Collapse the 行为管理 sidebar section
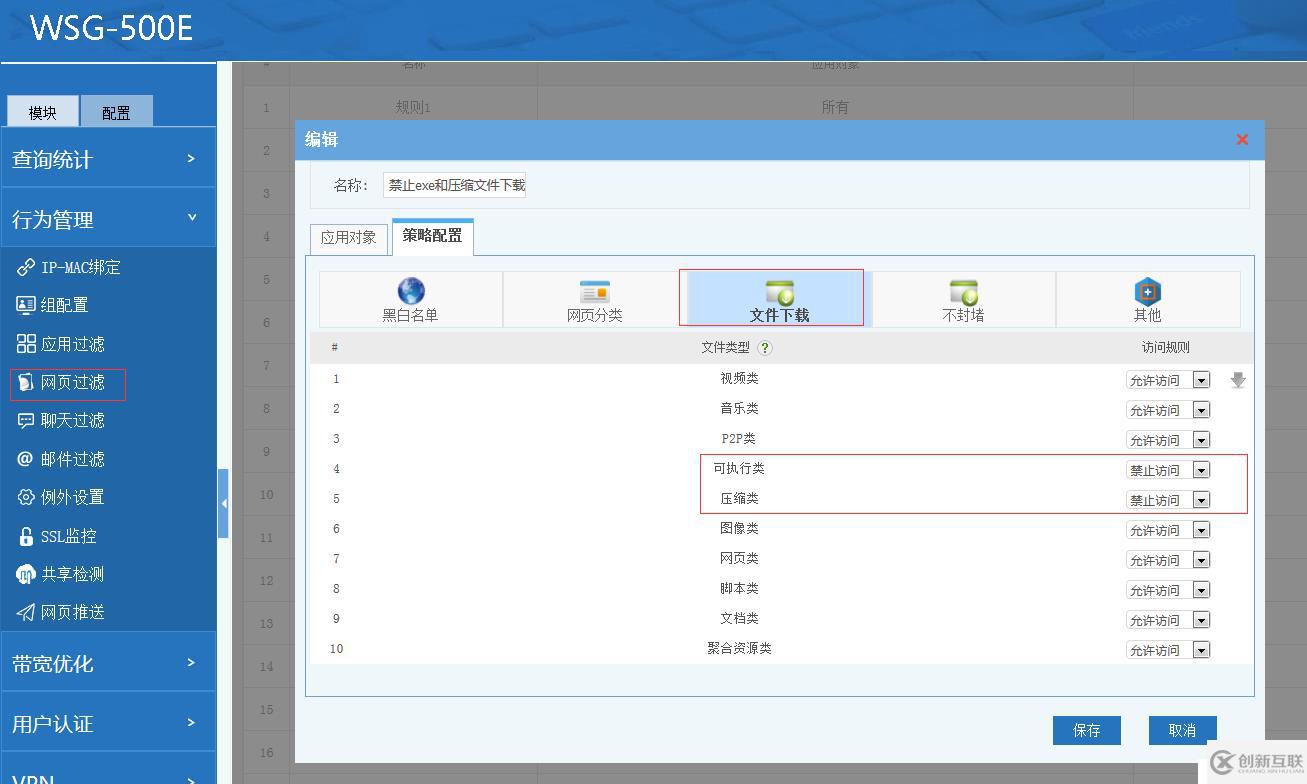This screenshot has width=1307, height=784. pos(108,219)
